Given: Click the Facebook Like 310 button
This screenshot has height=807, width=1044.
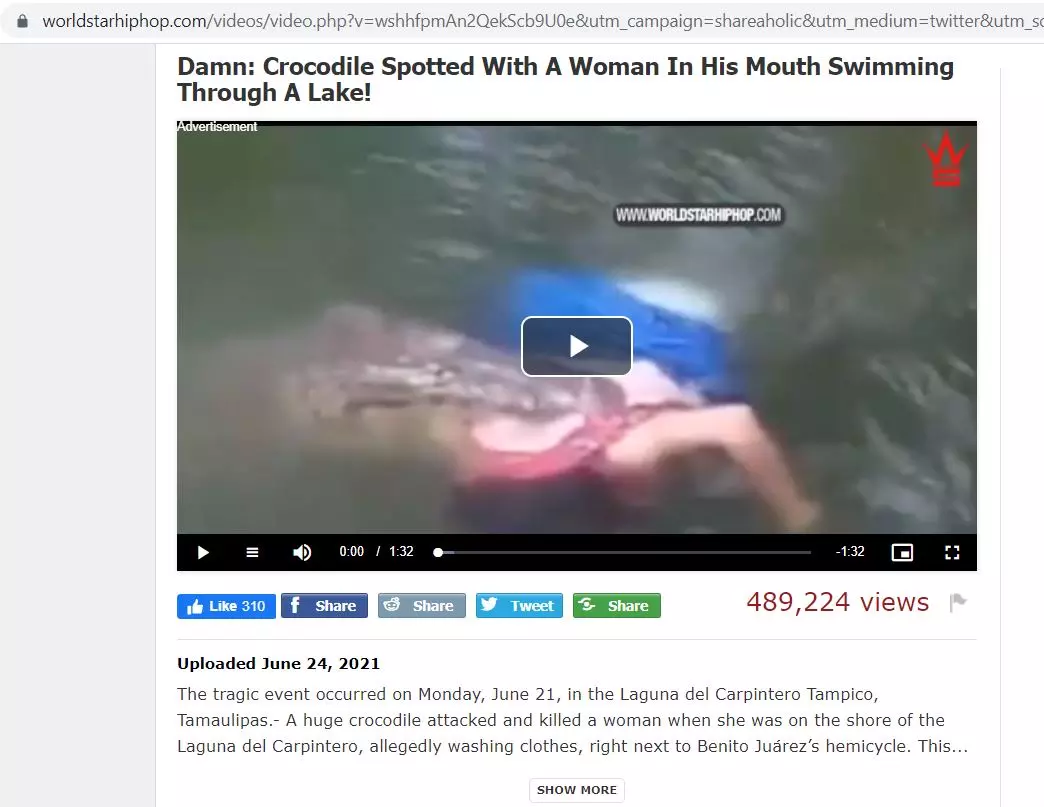Looking at the screenshot, I should [226, 606].
